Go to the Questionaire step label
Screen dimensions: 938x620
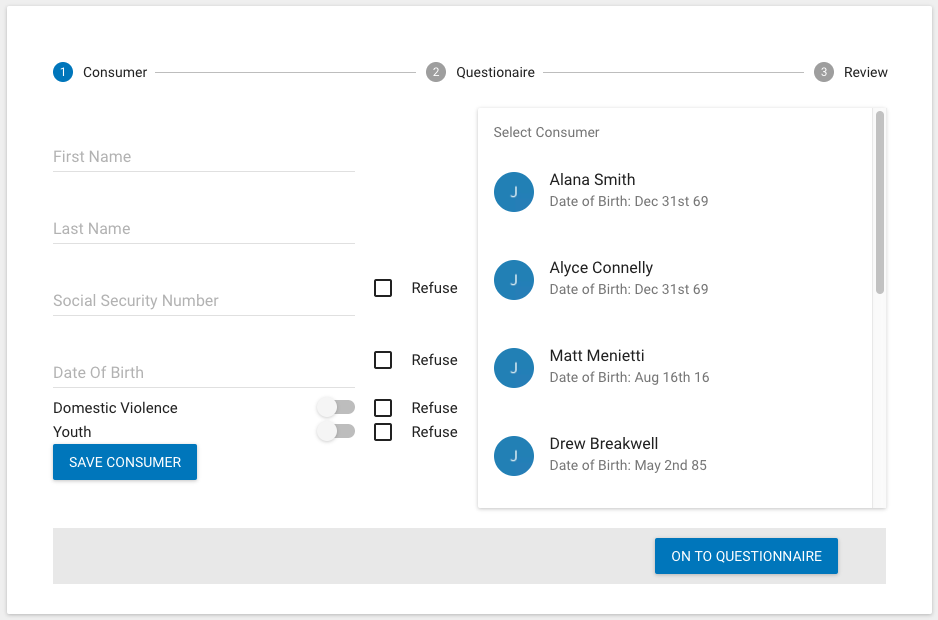point(495,72)
